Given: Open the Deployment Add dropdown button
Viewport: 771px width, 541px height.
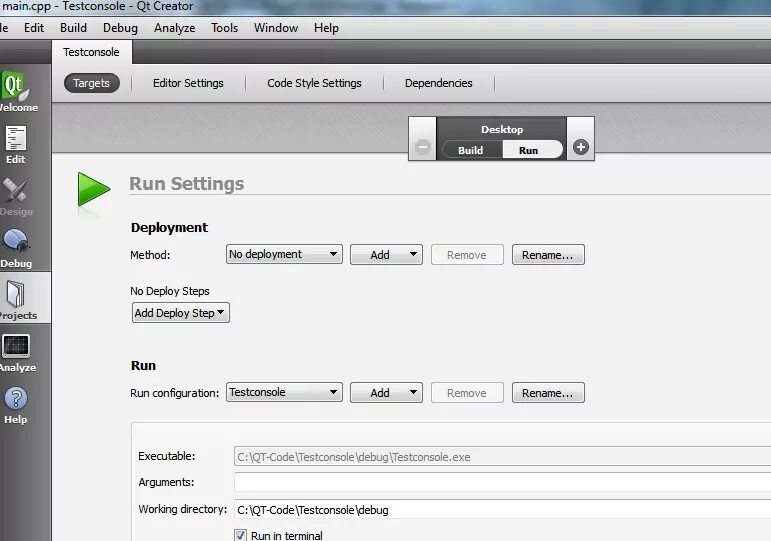Looking at the screenshot, I should [386, 255].
